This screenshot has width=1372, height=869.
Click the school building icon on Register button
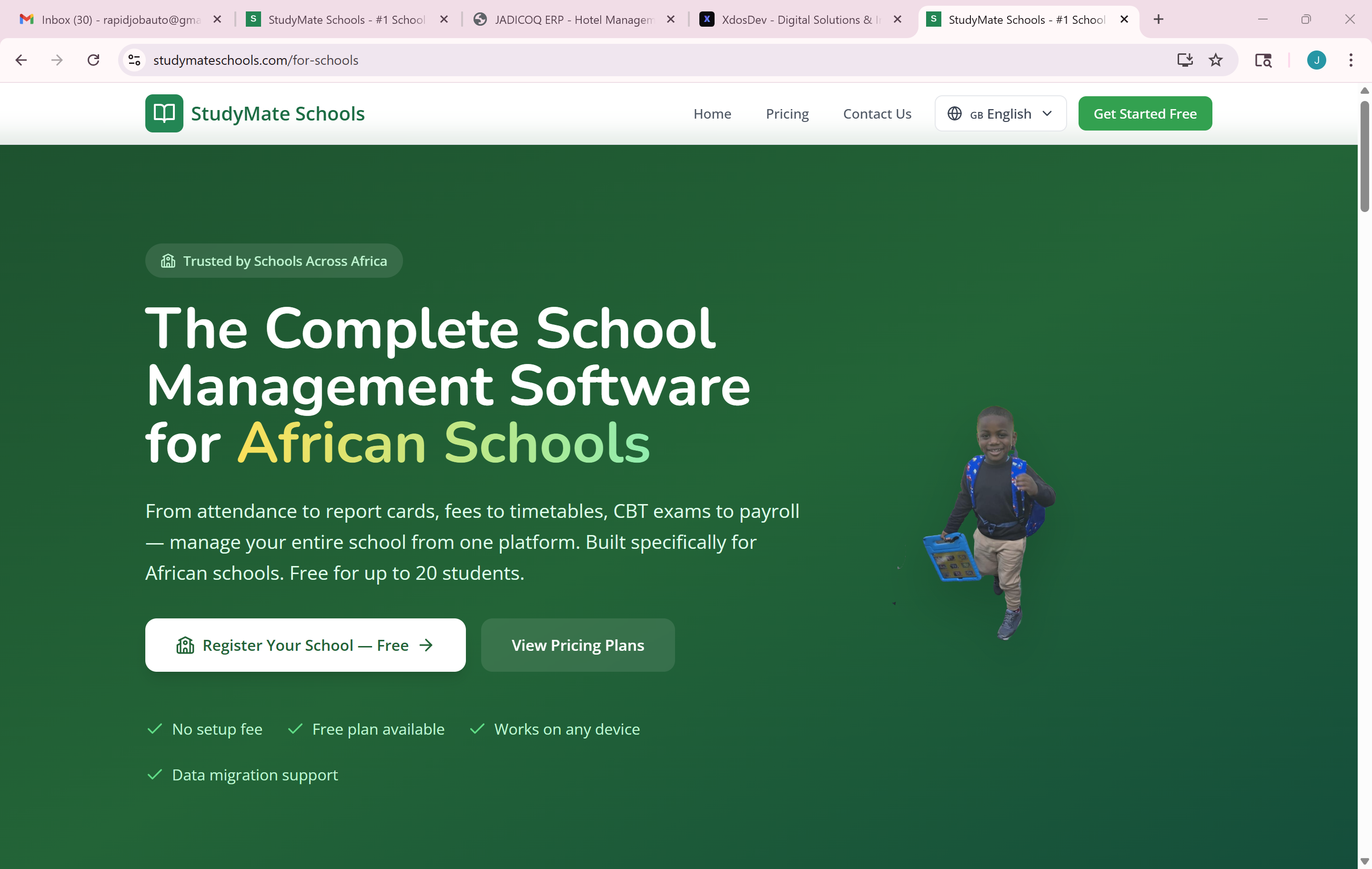point(185,645)
